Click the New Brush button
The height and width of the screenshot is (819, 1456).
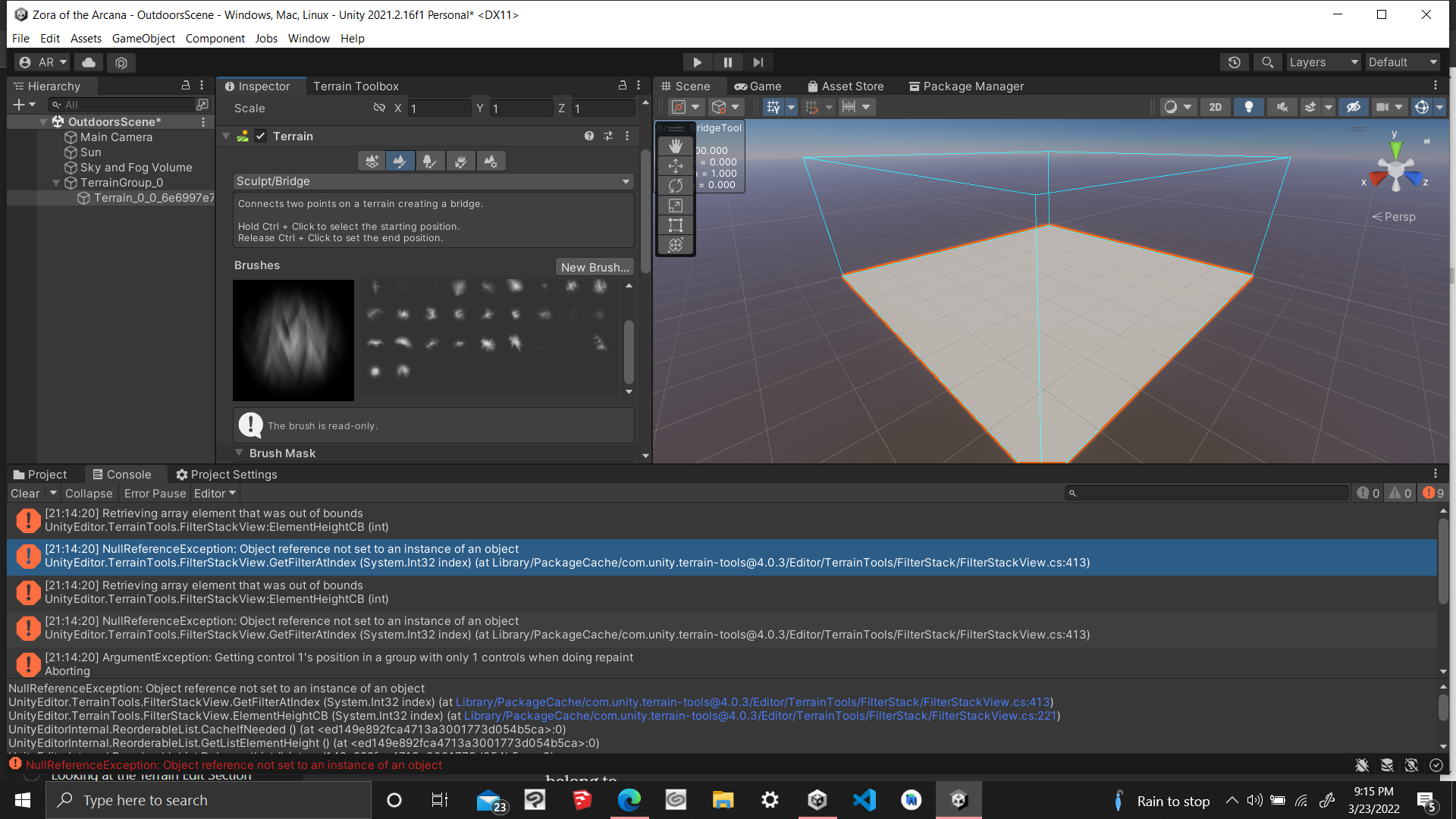point(594,266)
